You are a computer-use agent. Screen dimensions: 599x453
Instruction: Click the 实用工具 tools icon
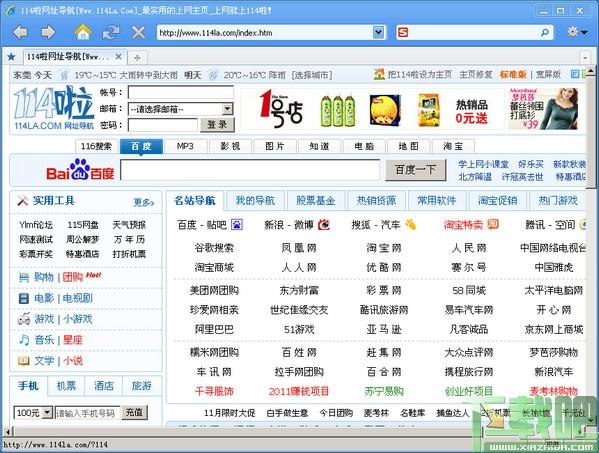pyautogui.click(x=23, y=201)
